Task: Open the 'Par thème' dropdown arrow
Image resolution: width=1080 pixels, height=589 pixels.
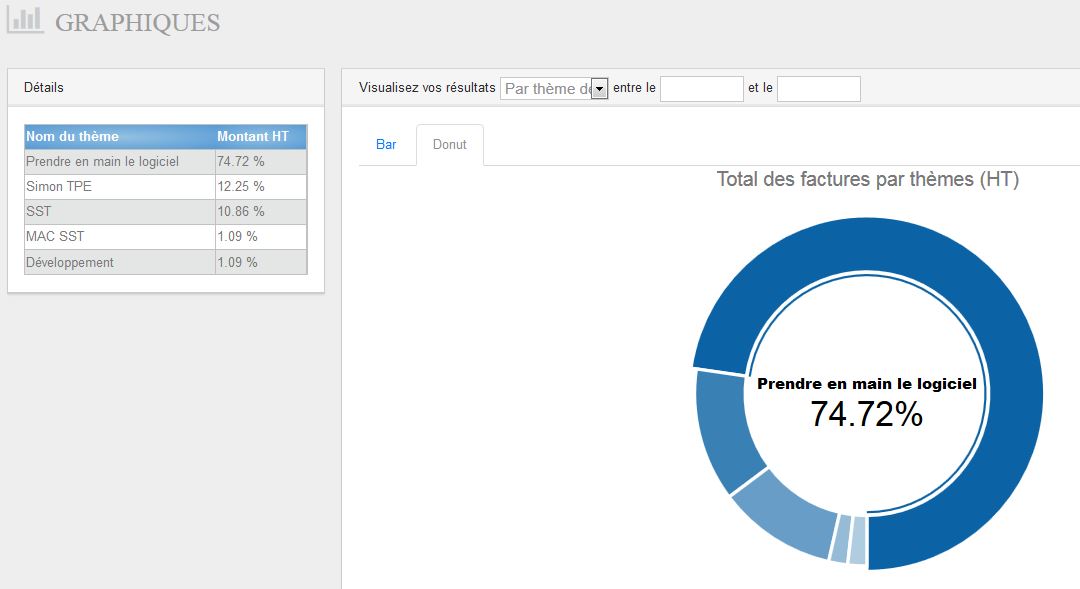Action: (599, 89)
